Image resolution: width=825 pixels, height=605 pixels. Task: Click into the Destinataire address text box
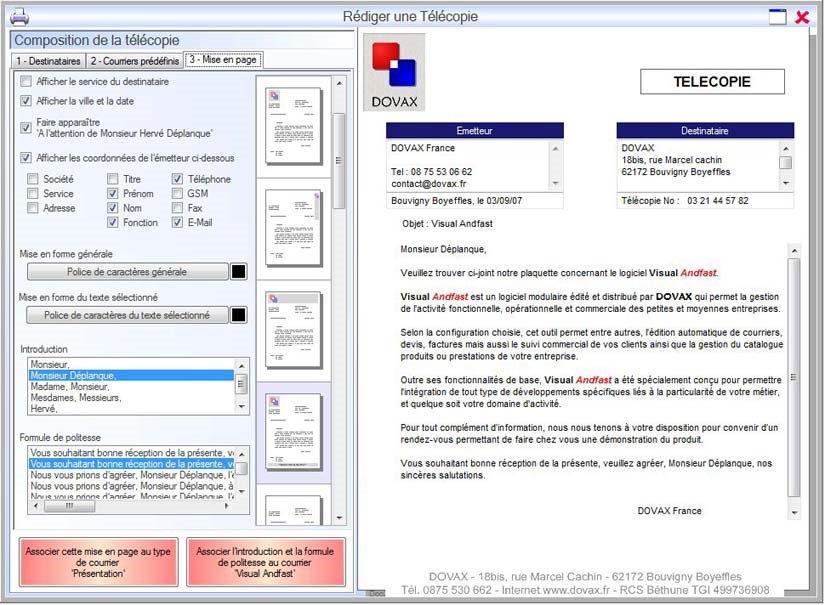coord(698,166)
